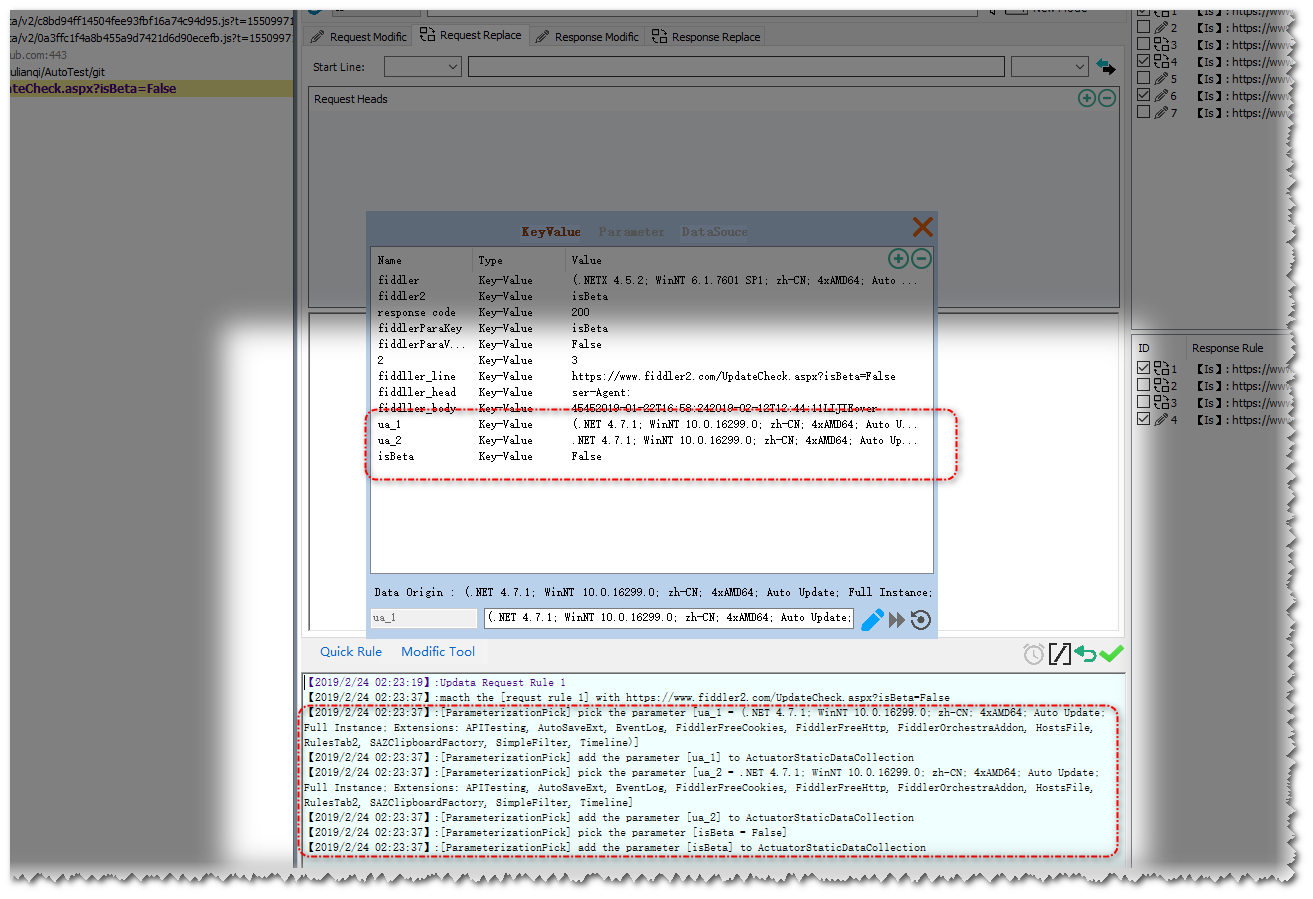Image resolution: width=1313 pixels, height=899 pixels.
Task: Click the alarm clock icon above the log
Action: pos(1033,654)
